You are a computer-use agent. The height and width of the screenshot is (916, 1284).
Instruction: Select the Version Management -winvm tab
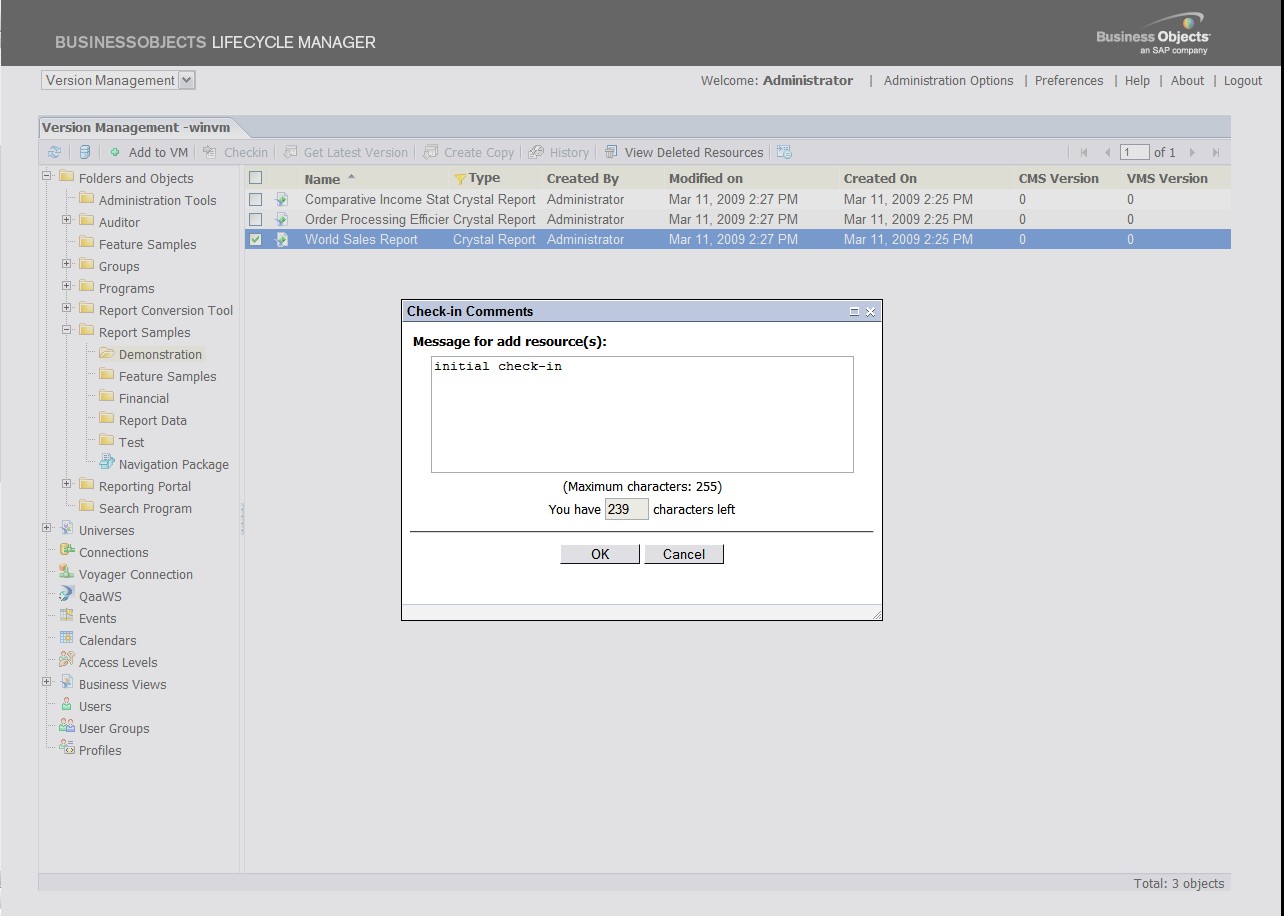[137, 127]
